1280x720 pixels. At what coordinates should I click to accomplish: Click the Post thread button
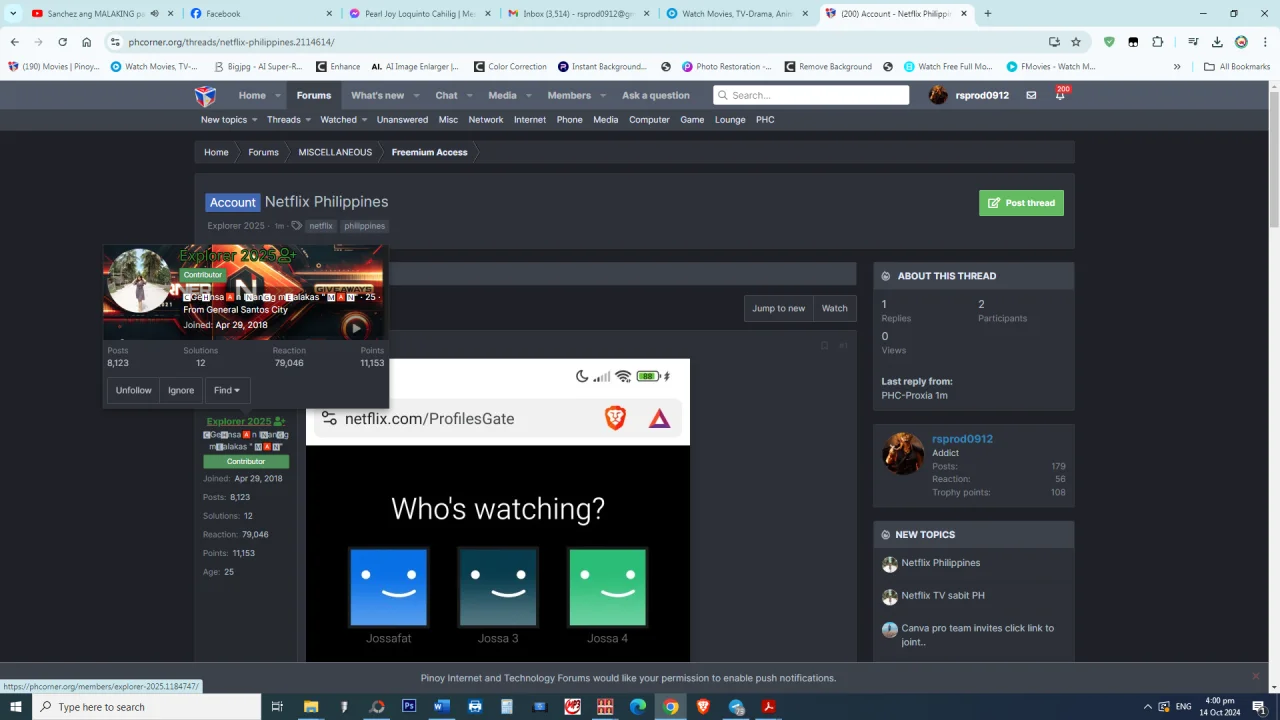1021,203
